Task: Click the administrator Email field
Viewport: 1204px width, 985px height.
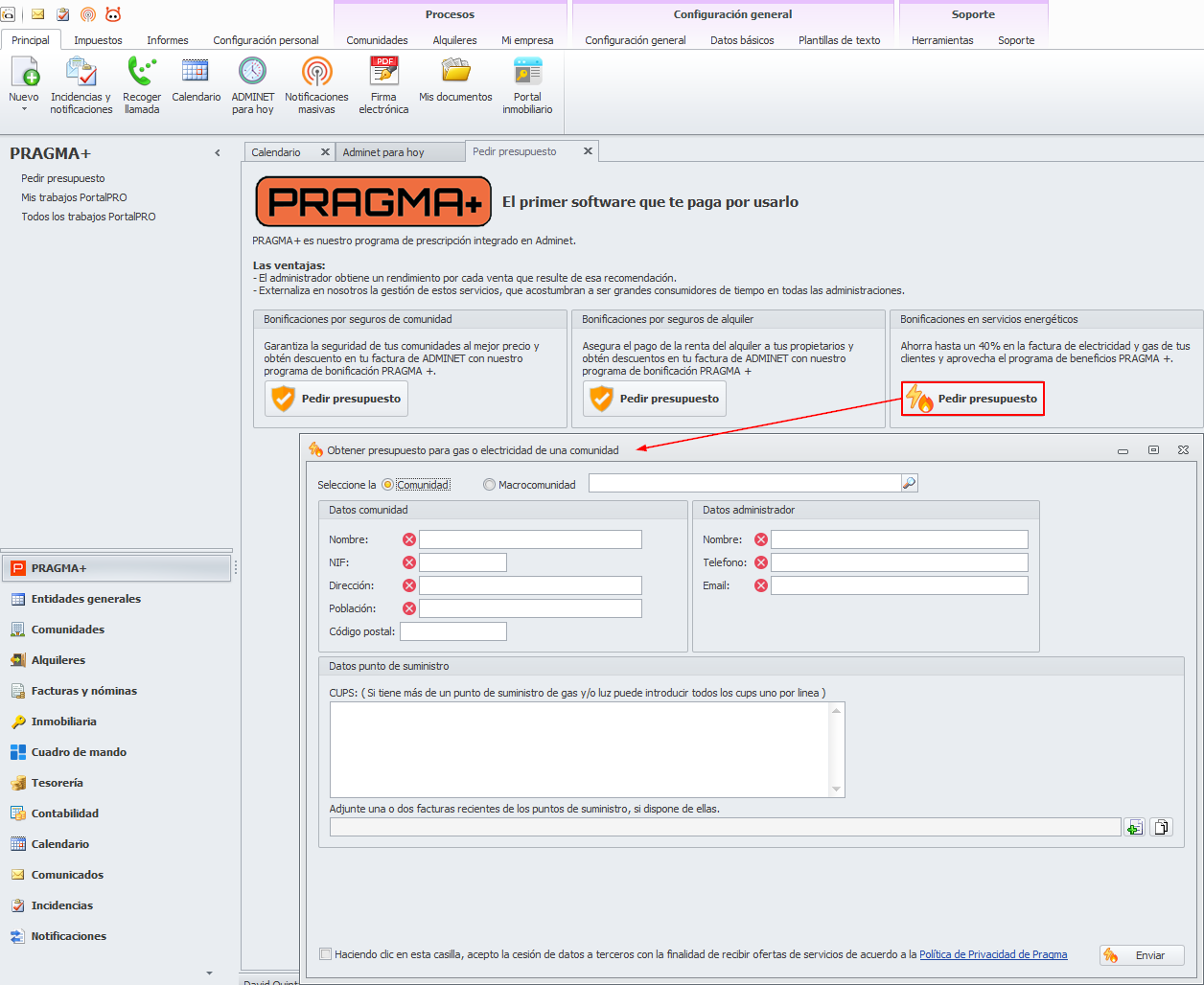Action: click(899, 585)
